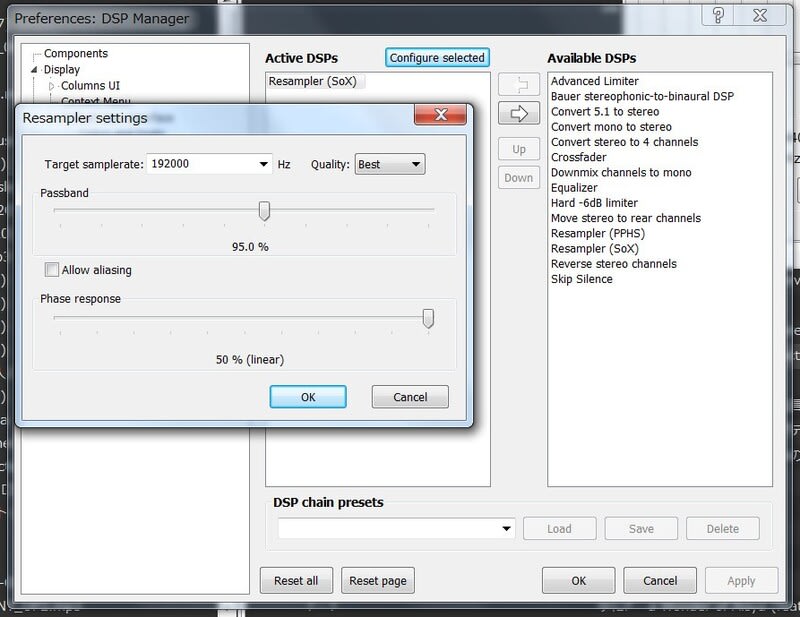Click the Passband slider thumb

264,211
